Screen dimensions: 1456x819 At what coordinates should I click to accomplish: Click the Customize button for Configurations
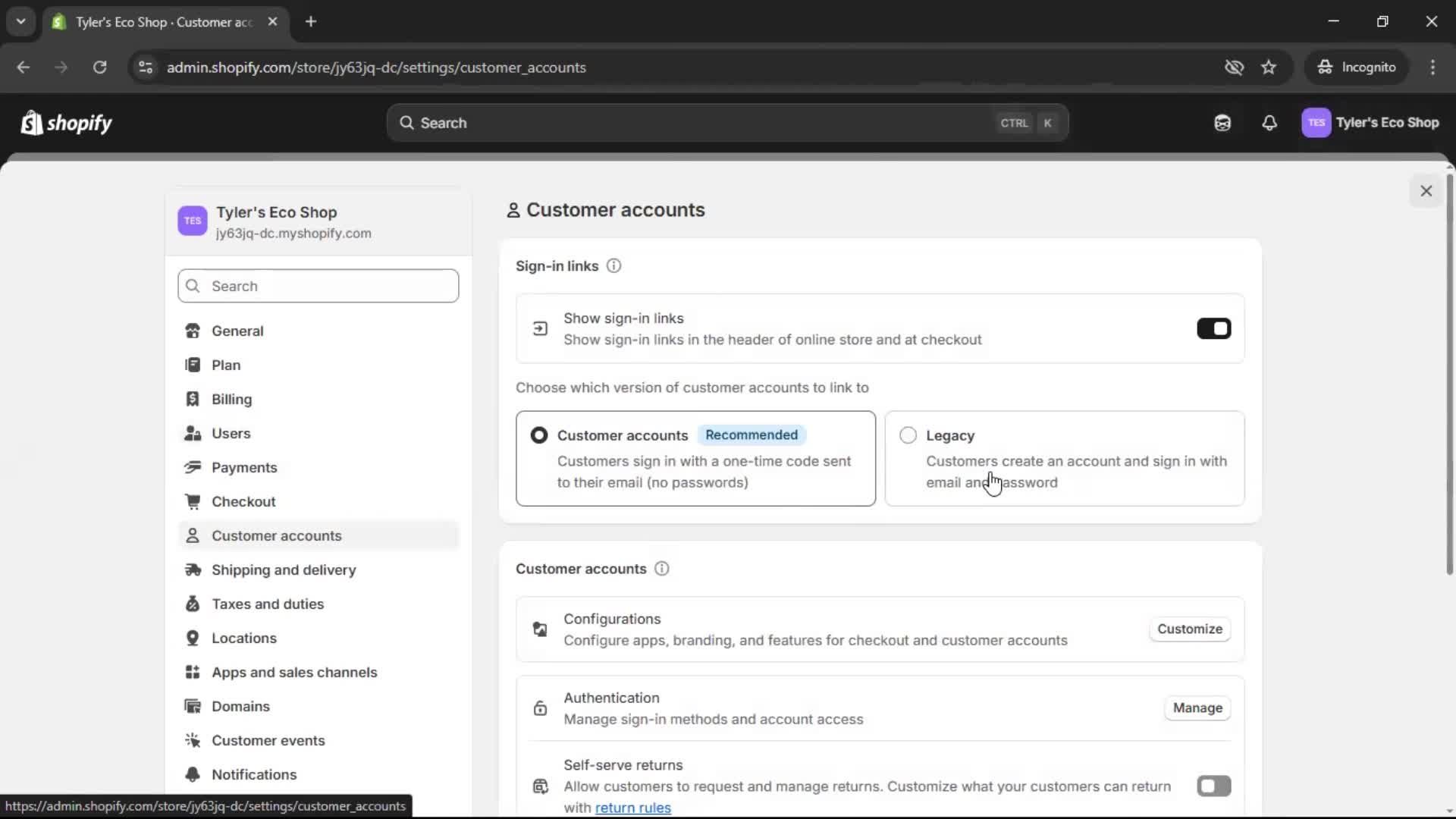(x=1189, y=629)
